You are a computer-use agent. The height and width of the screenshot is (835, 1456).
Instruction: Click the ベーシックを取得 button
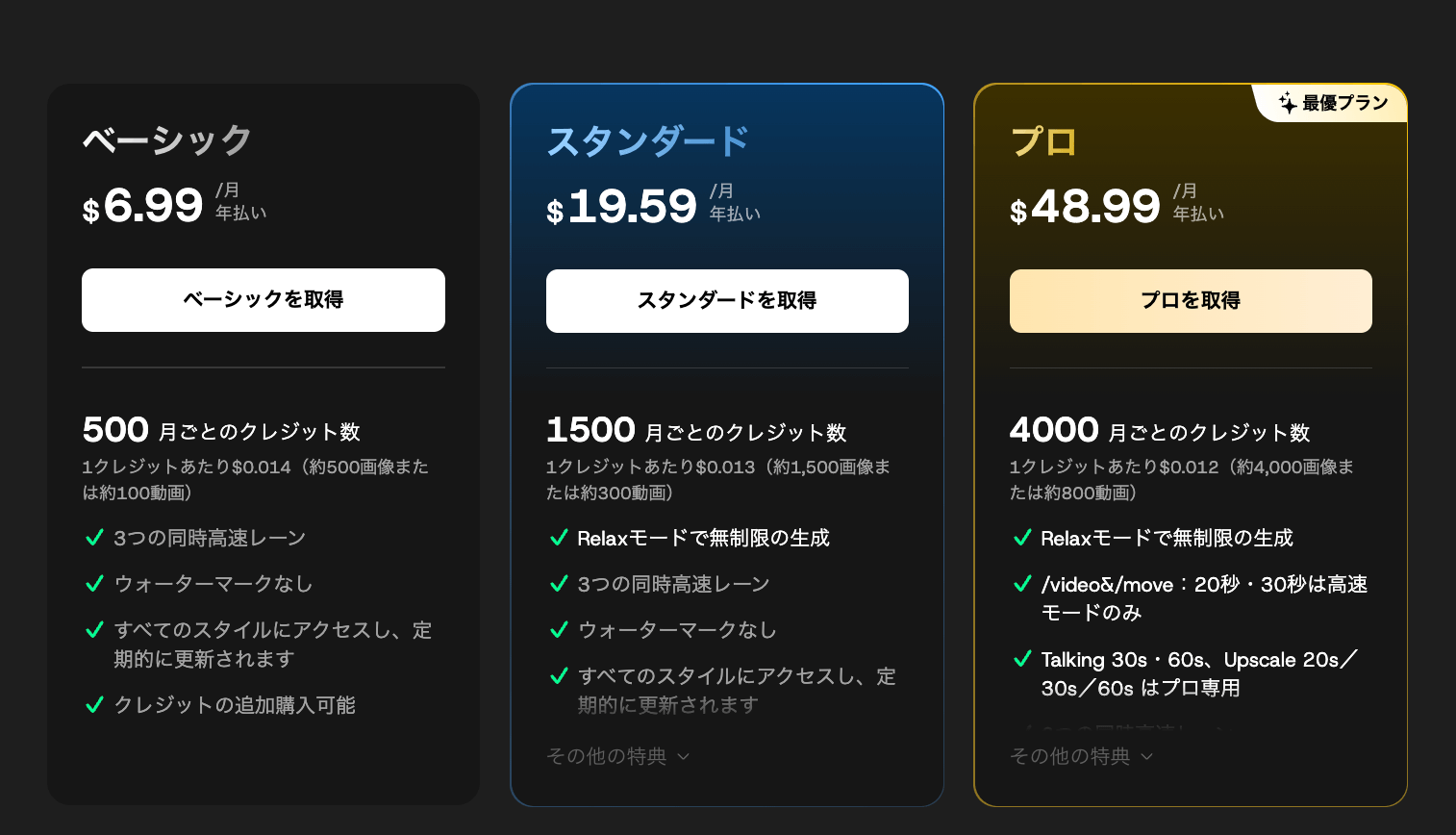[263, 300]
